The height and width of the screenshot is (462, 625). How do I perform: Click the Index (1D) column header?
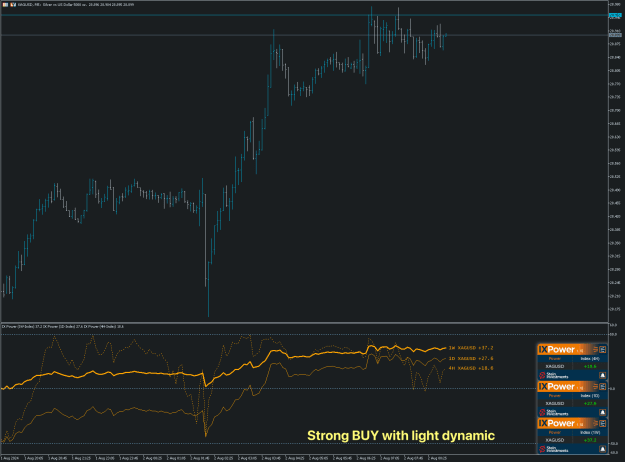(590, 396)
